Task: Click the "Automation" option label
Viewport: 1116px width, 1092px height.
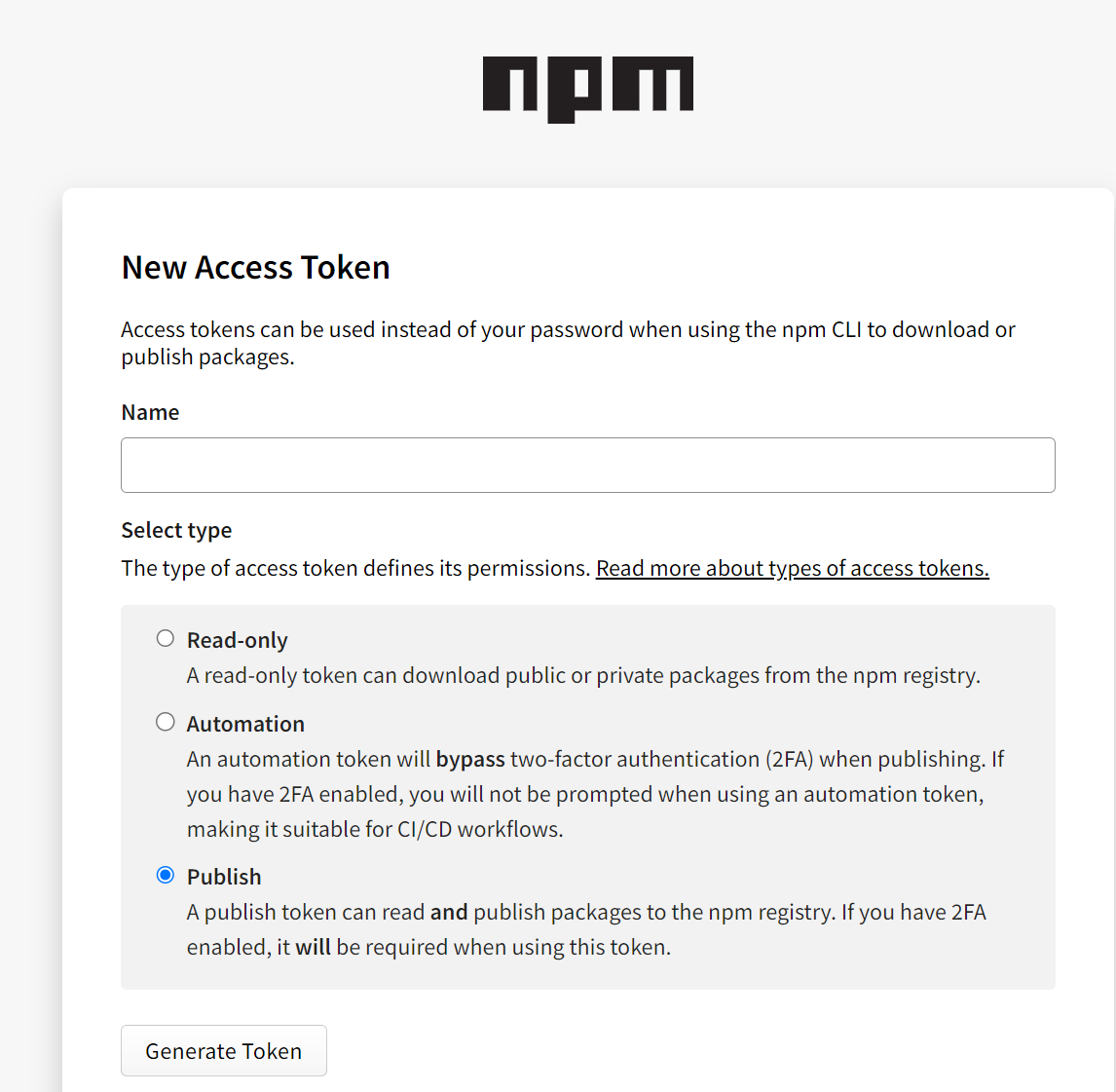Action: point(245,724)
